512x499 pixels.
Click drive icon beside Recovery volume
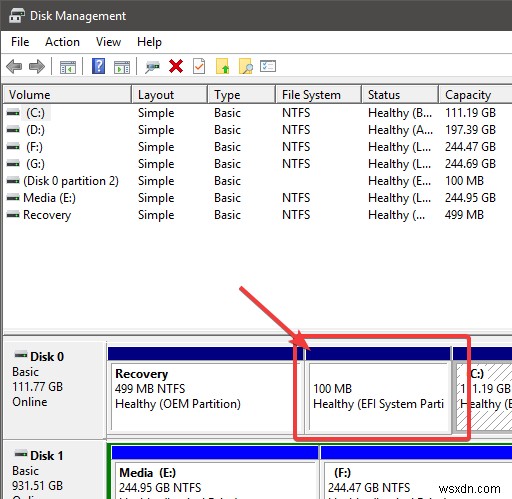click(13, 215)
